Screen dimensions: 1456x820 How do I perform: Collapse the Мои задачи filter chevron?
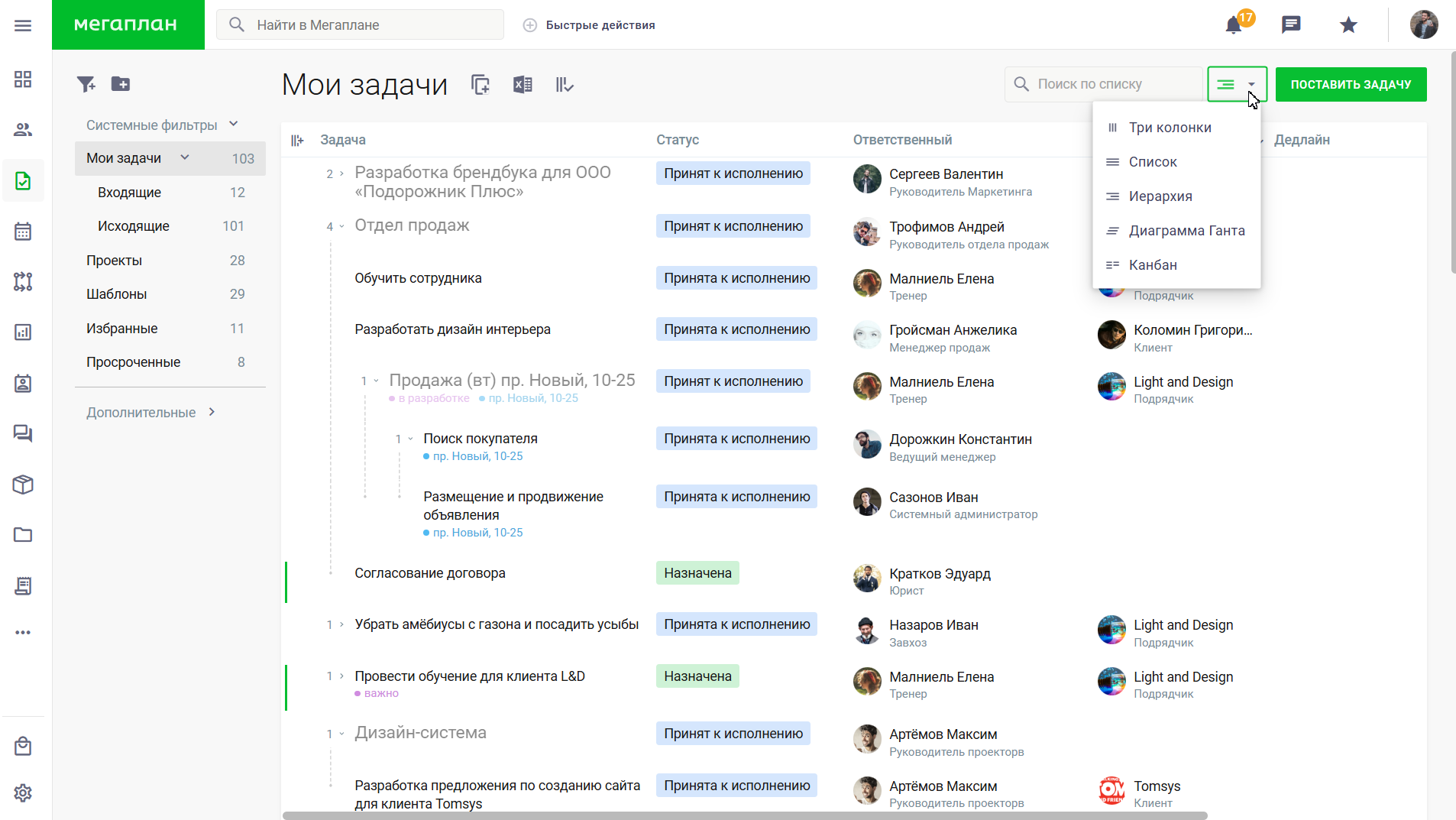pos(184,157)
